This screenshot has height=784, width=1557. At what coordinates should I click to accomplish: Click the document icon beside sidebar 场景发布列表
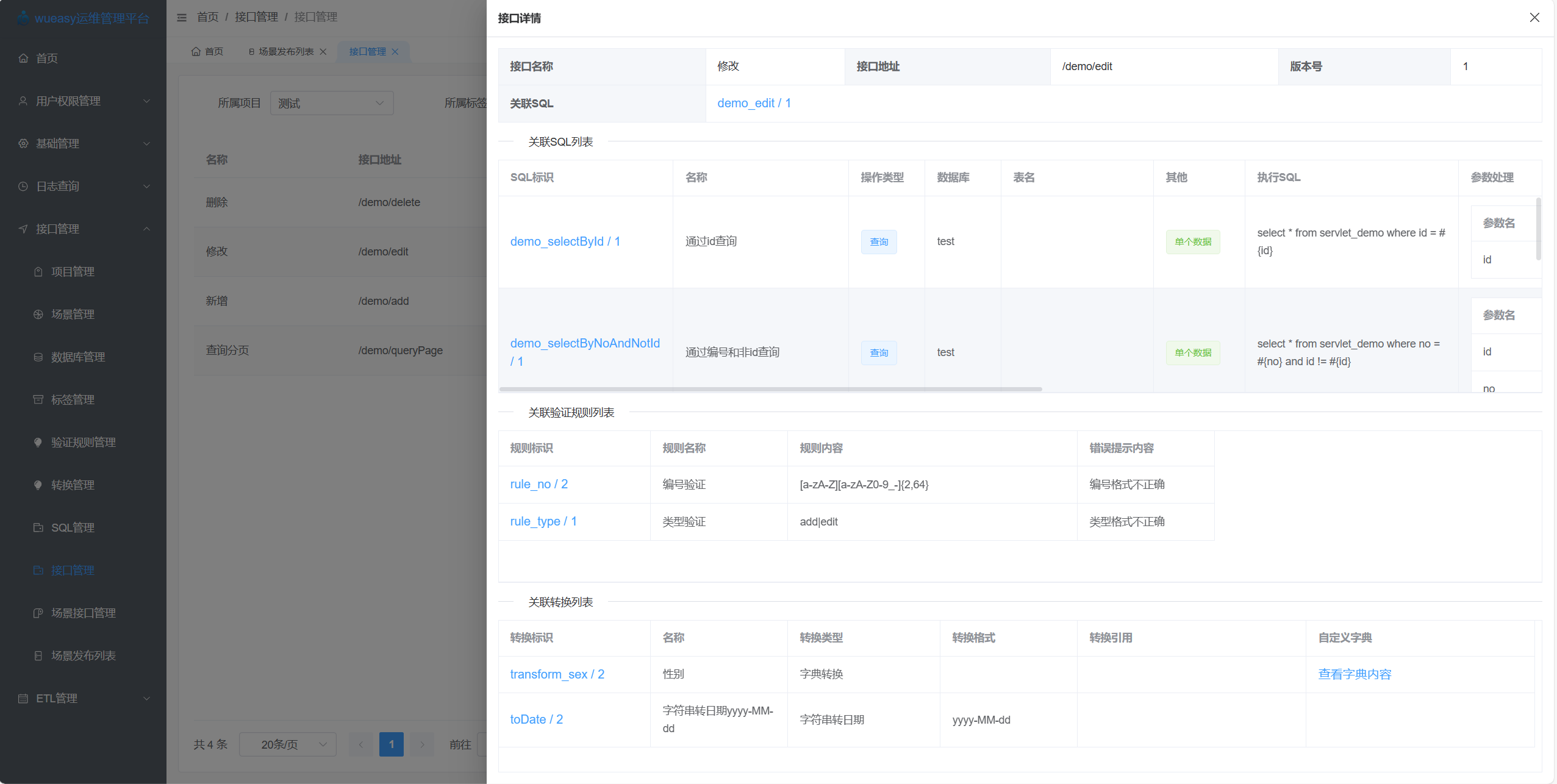click(38, 656)
